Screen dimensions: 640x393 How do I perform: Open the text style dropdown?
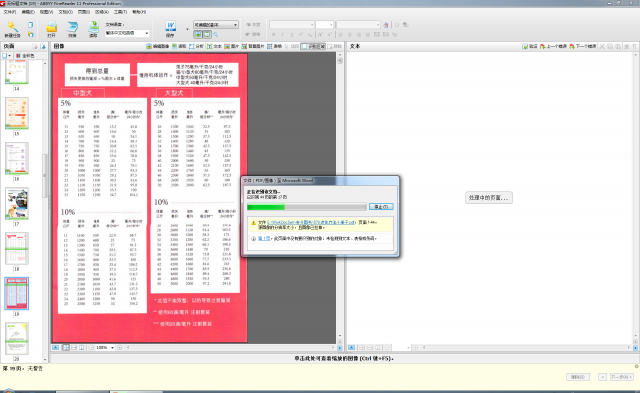358,25
